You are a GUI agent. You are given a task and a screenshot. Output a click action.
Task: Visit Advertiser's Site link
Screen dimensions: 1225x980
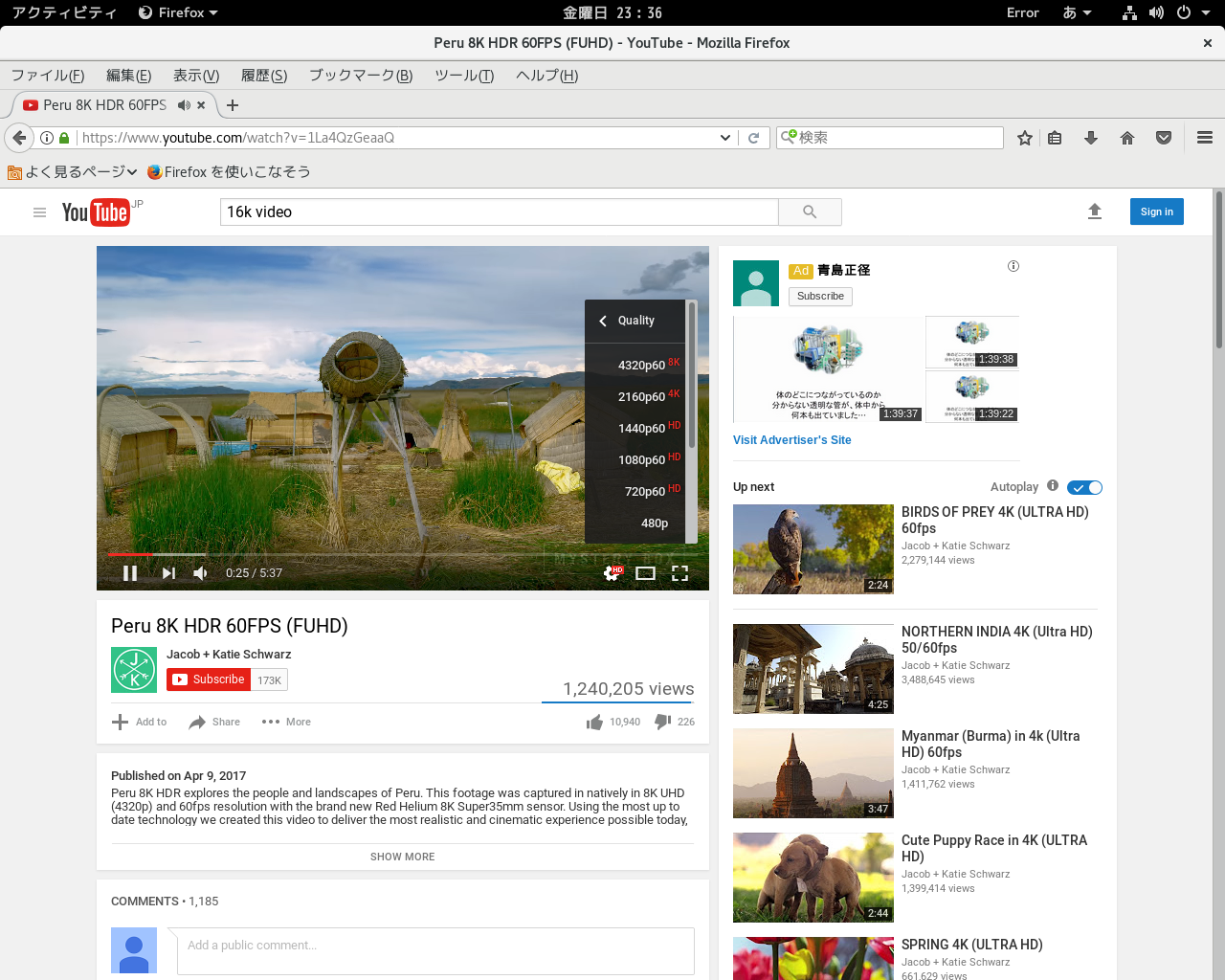click(x=791, y=440)
